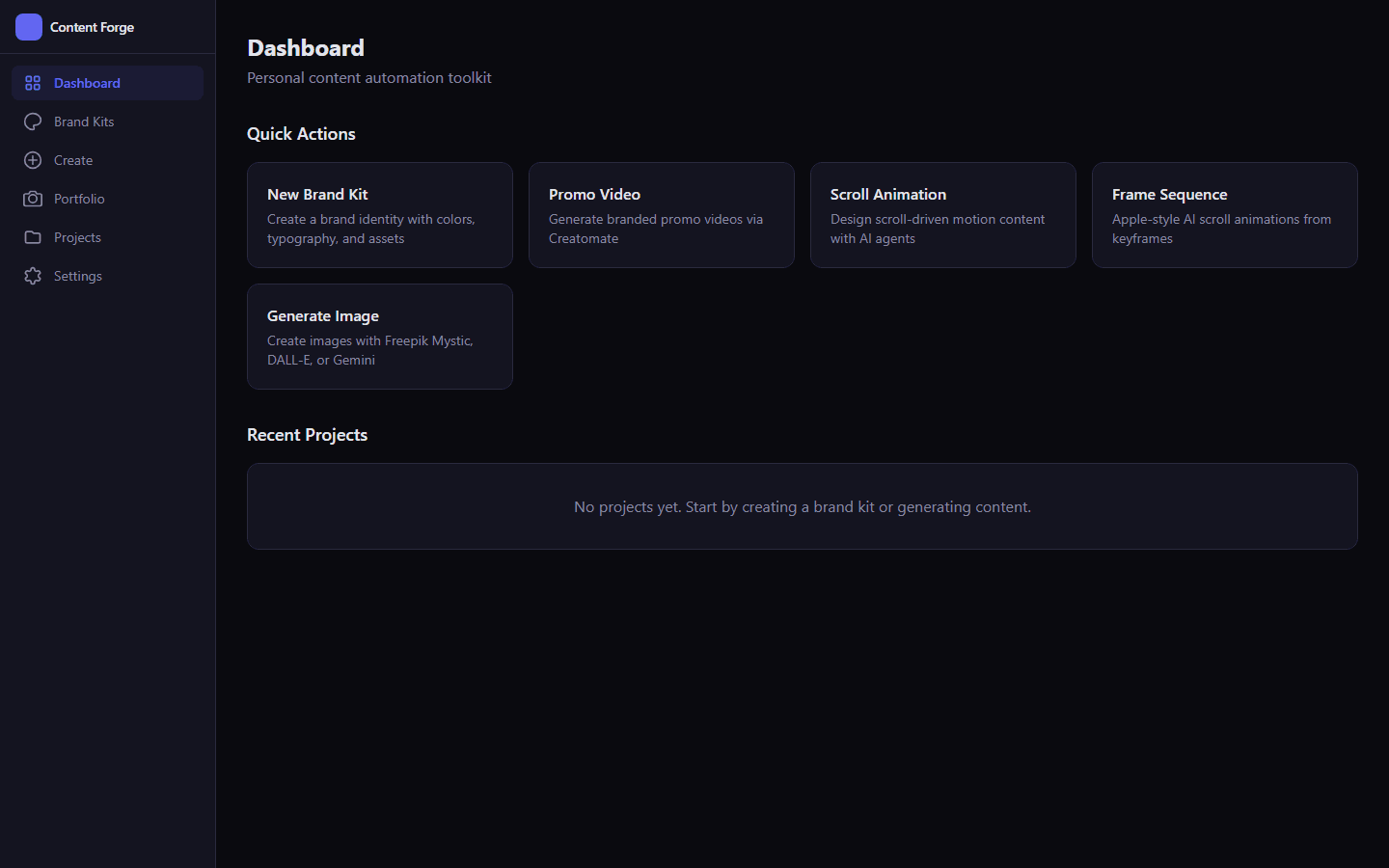This screenshot has width=1389, height=868.
Task: Click the Projects folder icon
Action: (x=33, y=237)
